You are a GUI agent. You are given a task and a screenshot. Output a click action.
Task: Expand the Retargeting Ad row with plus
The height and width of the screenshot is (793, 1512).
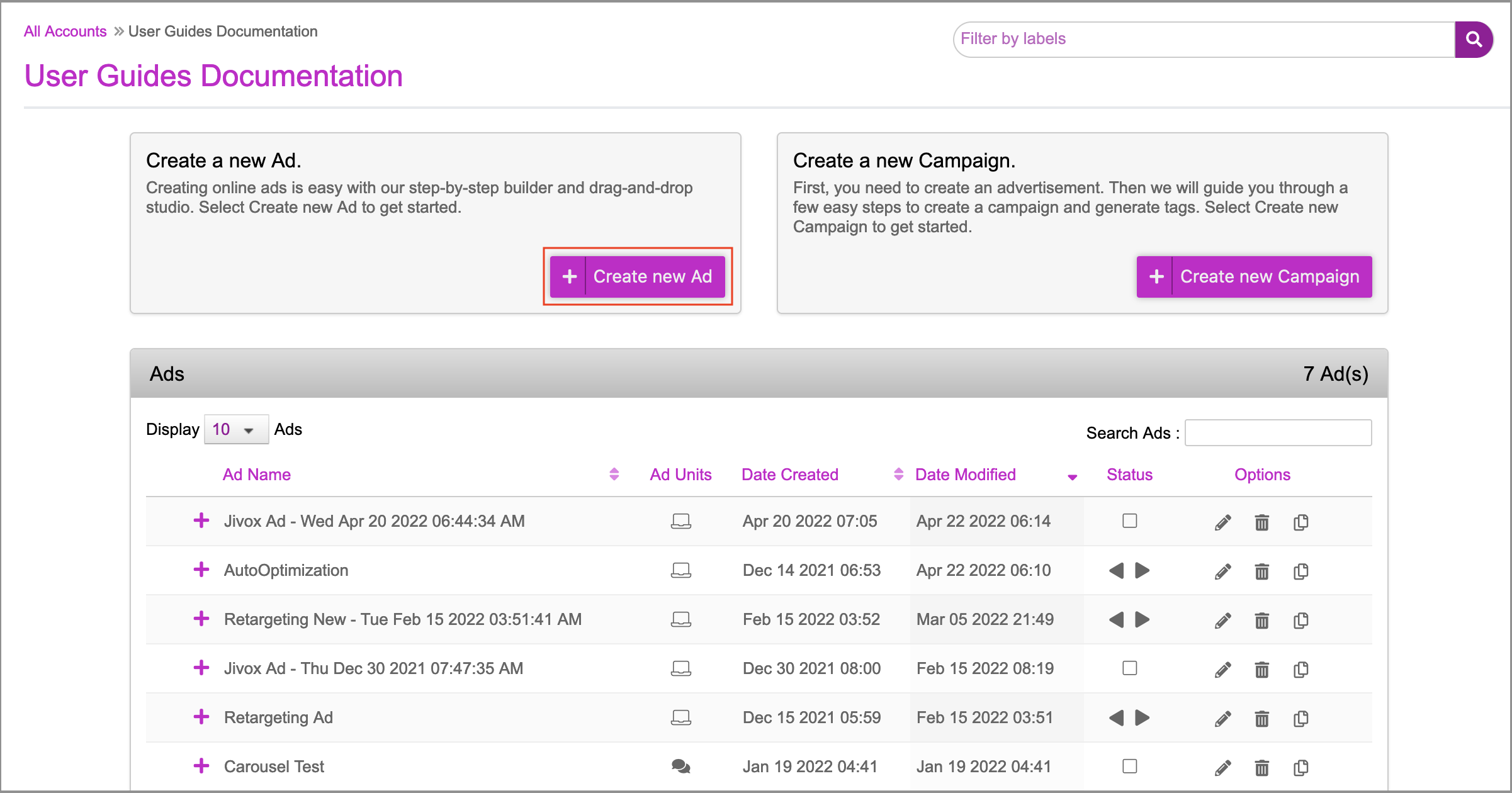[x=201, y=717]
